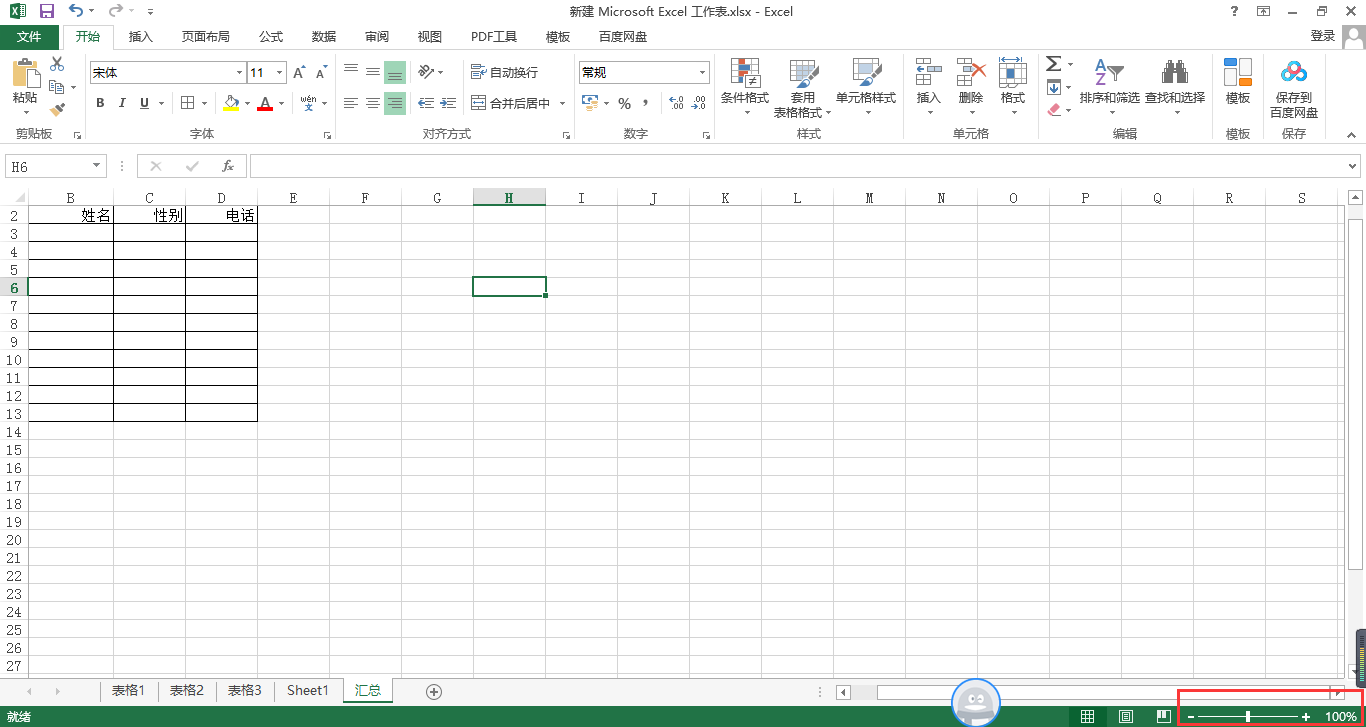Viewport: 1366px width, 727px height.
Task: Click the 单元格样式 cell styles button
Action: [x=866, y=88]
